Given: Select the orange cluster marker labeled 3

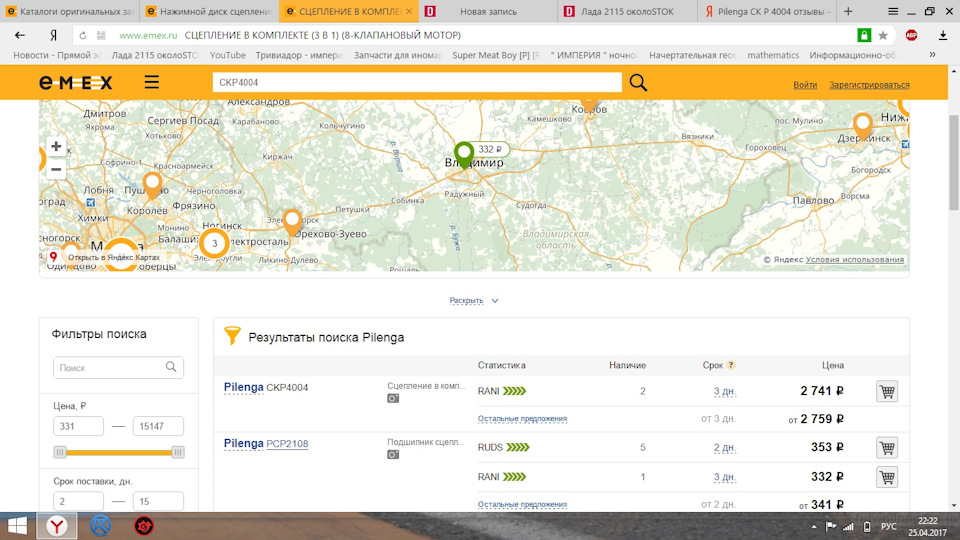Looking at the screenshot, I should 214,243.
